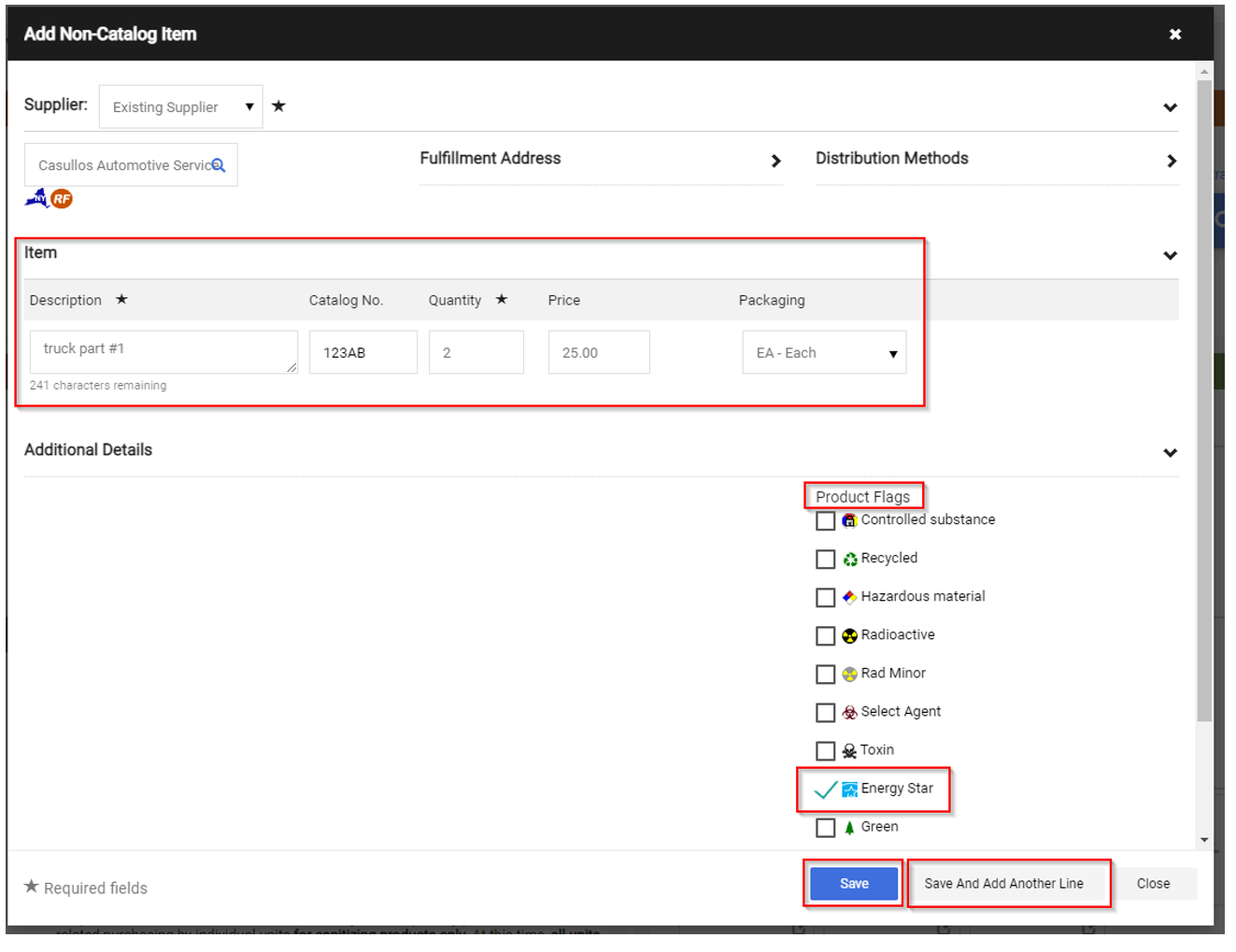This screenshot has width=1236, height=952.
Task: Tick the Green product flag checkbox
Action: click(825, 828)
